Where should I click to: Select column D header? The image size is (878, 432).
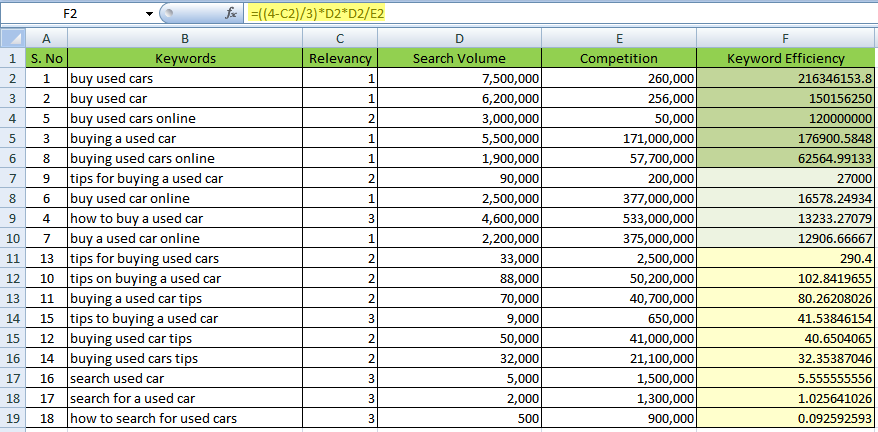click(459, 38)
